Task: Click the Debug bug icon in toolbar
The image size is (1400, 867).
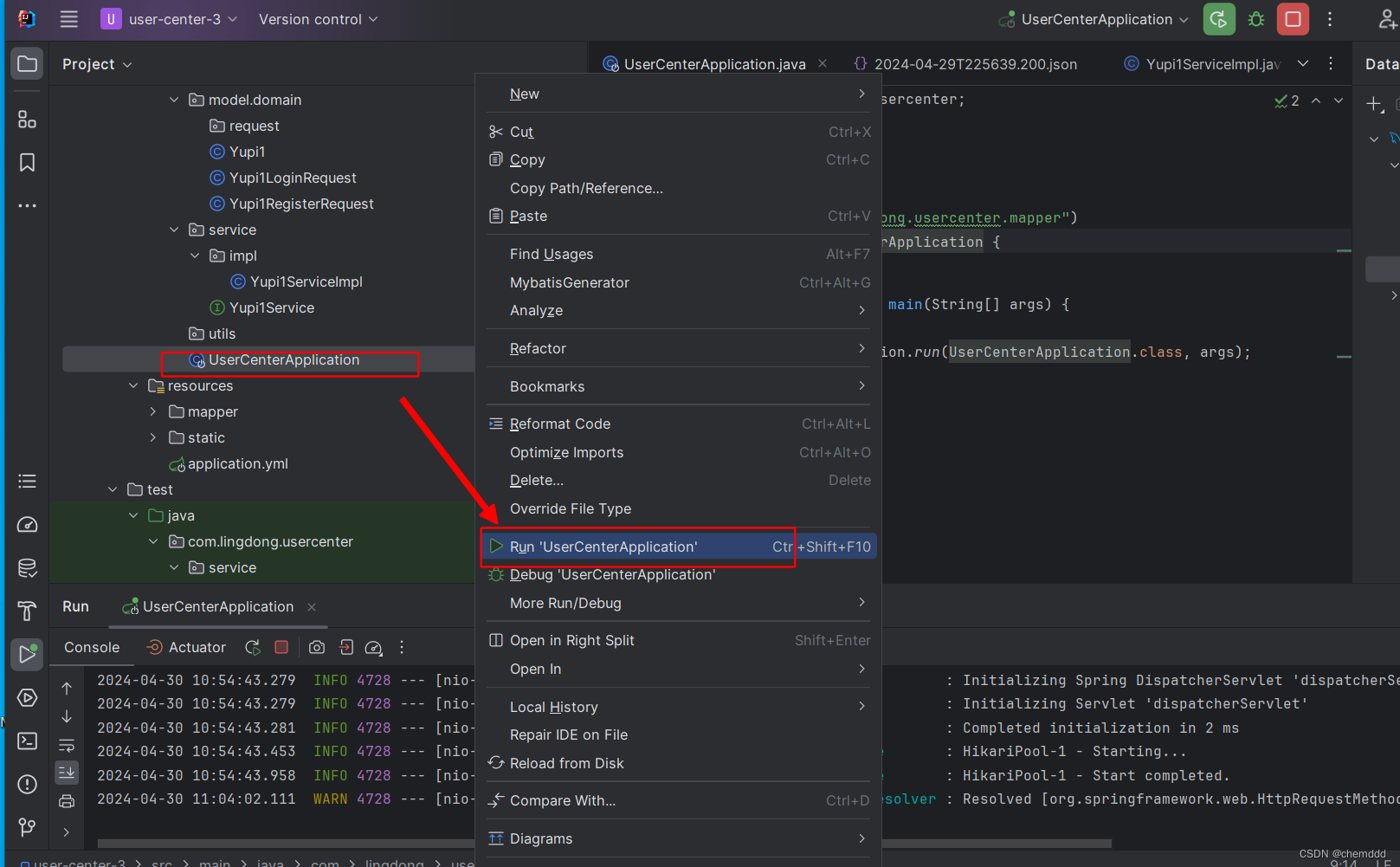Action: [1256, 19]
